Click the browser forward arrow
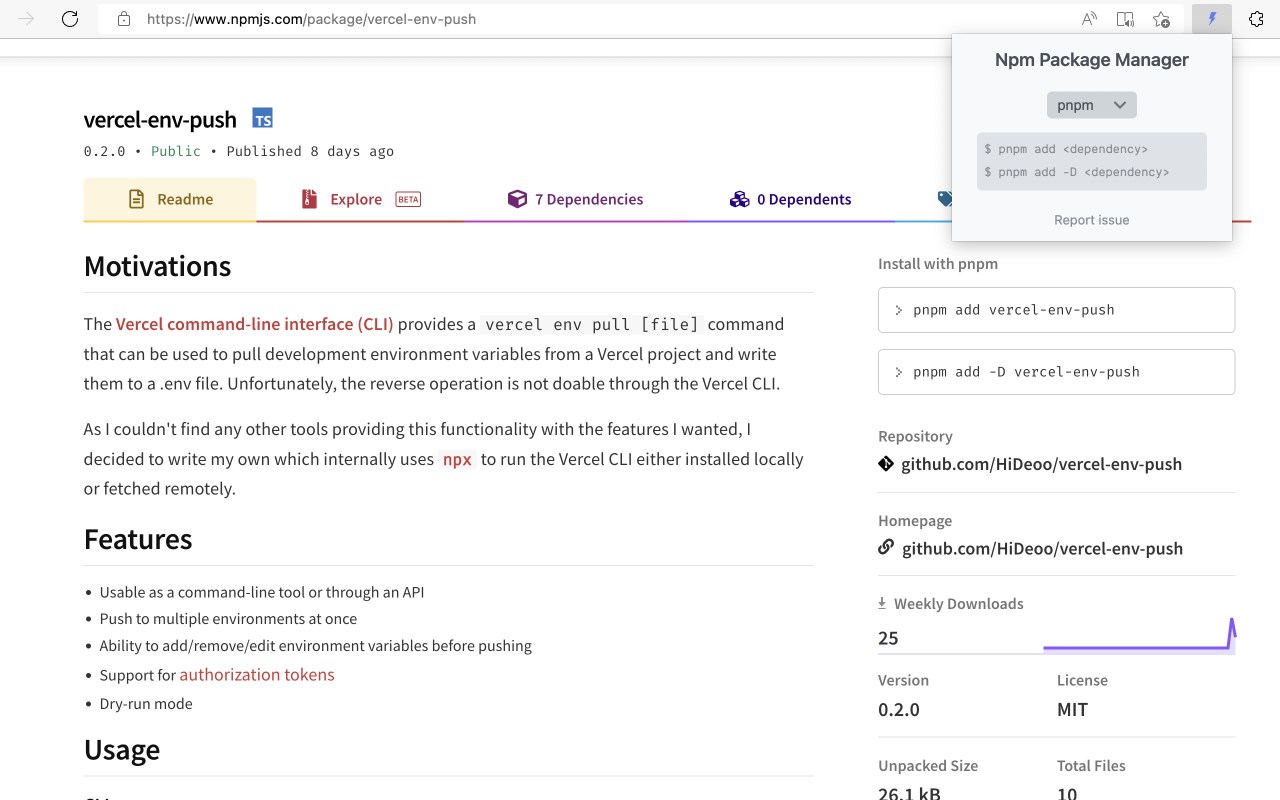The width and height of the screenshot is (1280, 800). [x=27, y=19]
